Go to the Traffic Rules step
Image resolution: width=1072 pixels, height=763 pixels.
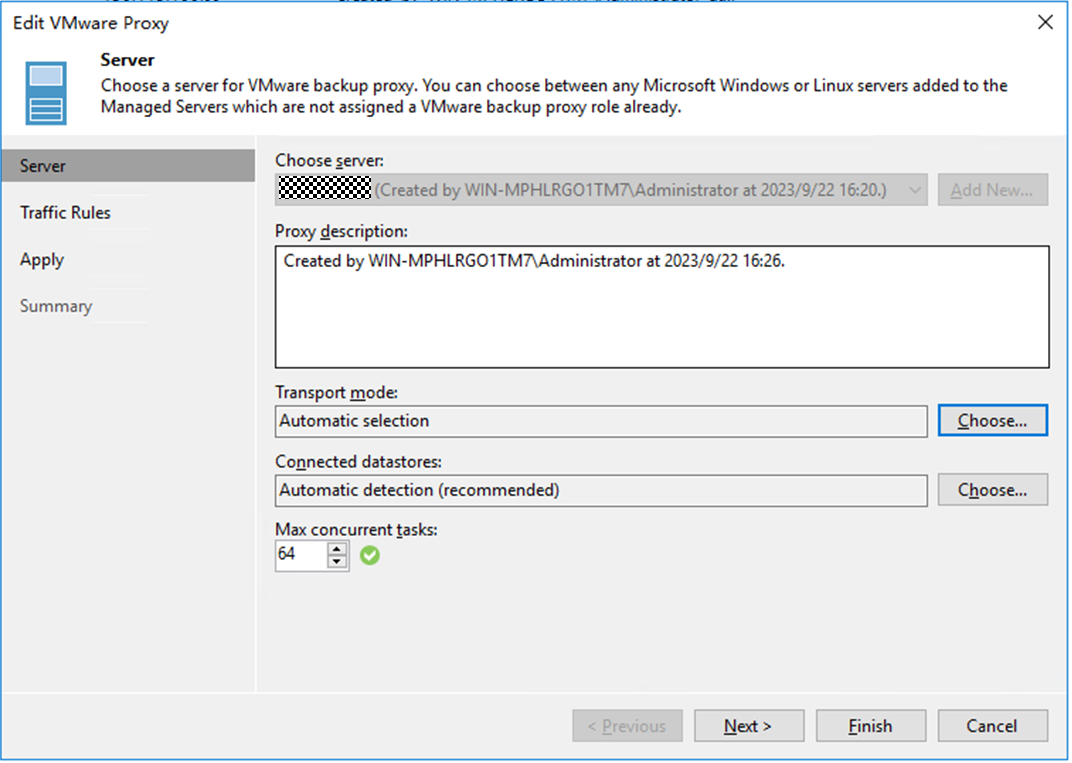pos(66,213)
